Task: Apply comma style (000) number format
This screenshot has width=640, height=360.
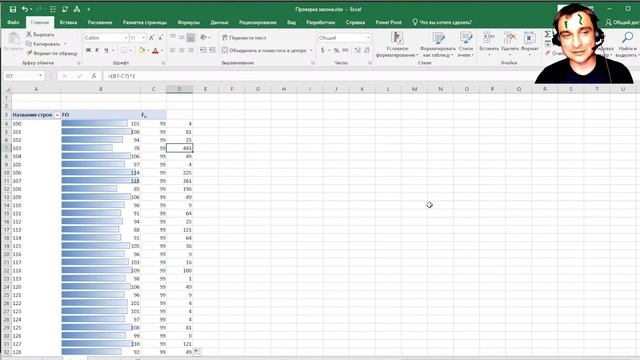Action: click(345, 50)
